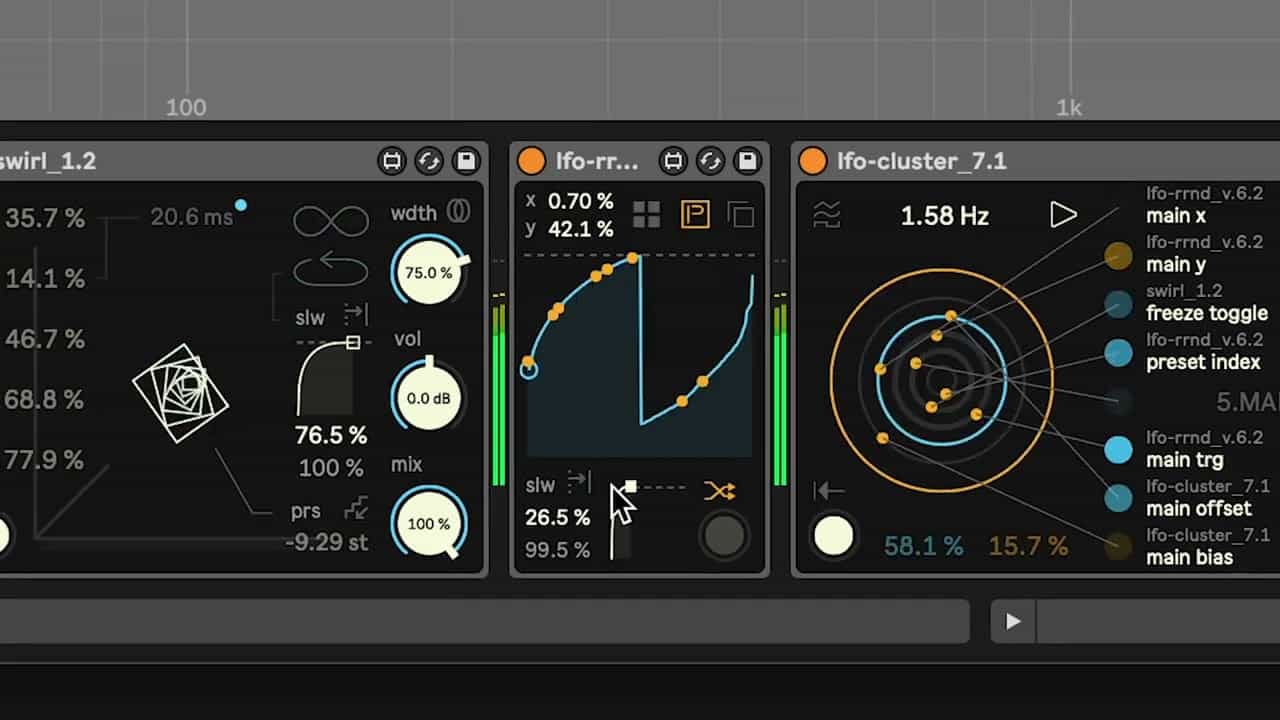
Task: Click the save disk icon on swirl_1.2
Action: 465,161
